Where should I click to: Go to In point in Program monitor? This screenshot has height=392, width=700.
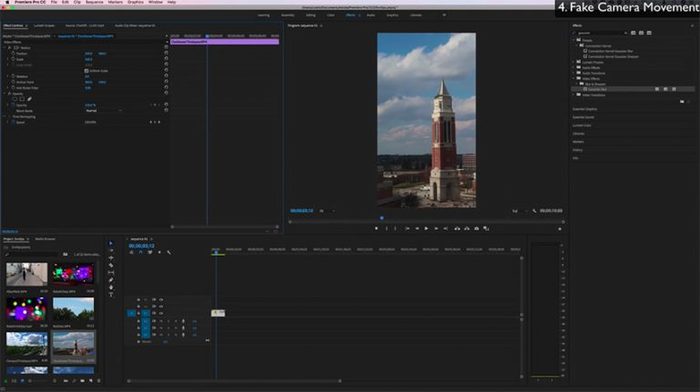[x=407, y=229]
